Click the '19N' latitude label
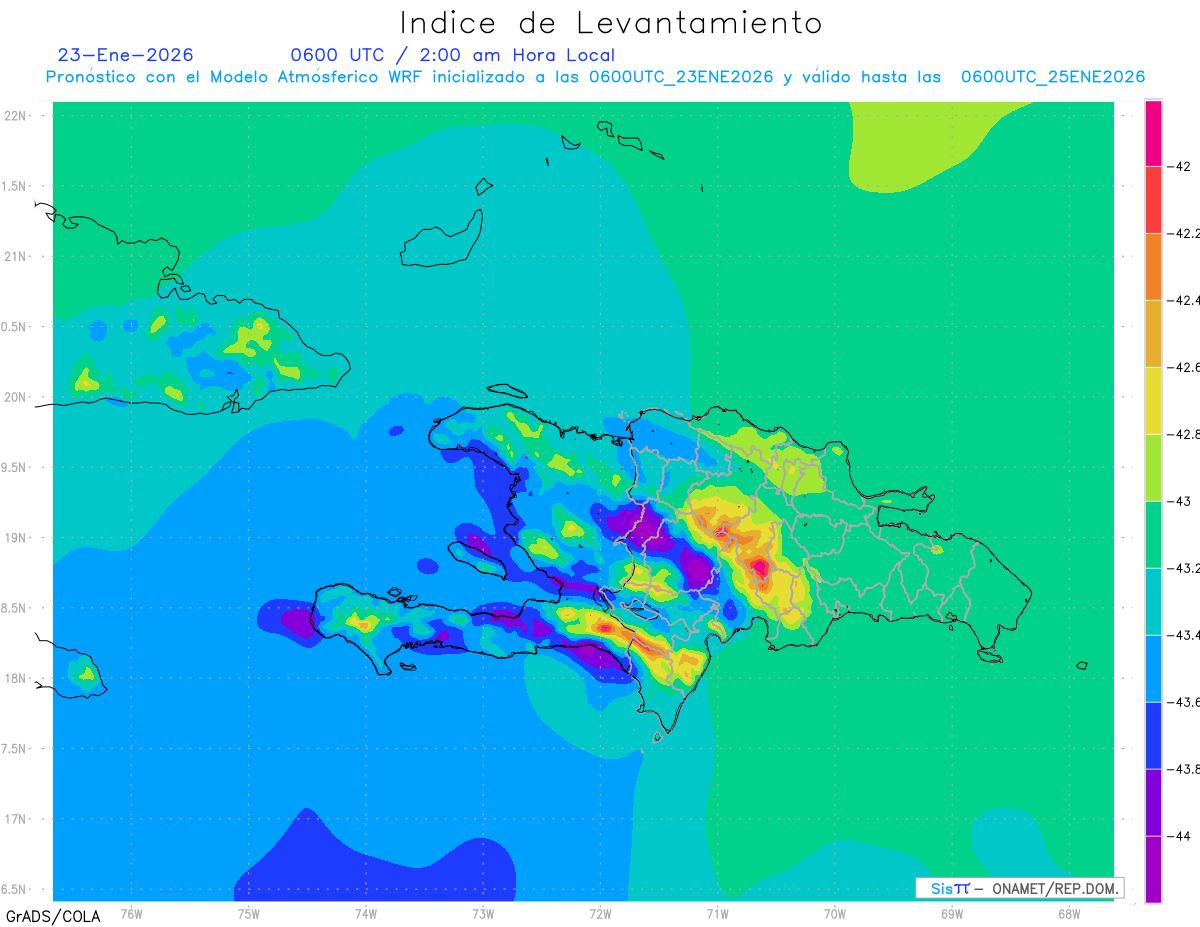The width and height of the screenshot is (1200, 927). pyautogui.click(x=17, y=537)
